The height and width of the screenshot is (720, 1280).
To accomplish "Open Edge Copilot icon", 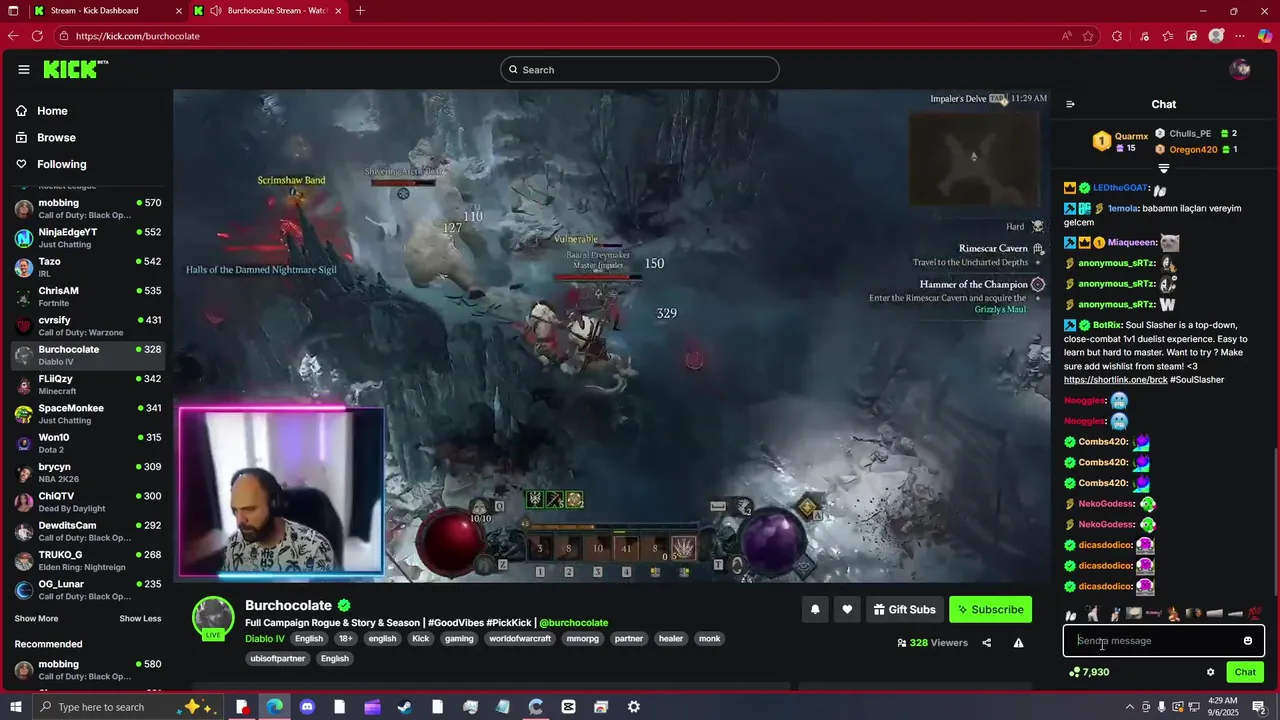I will [1265, 36].
